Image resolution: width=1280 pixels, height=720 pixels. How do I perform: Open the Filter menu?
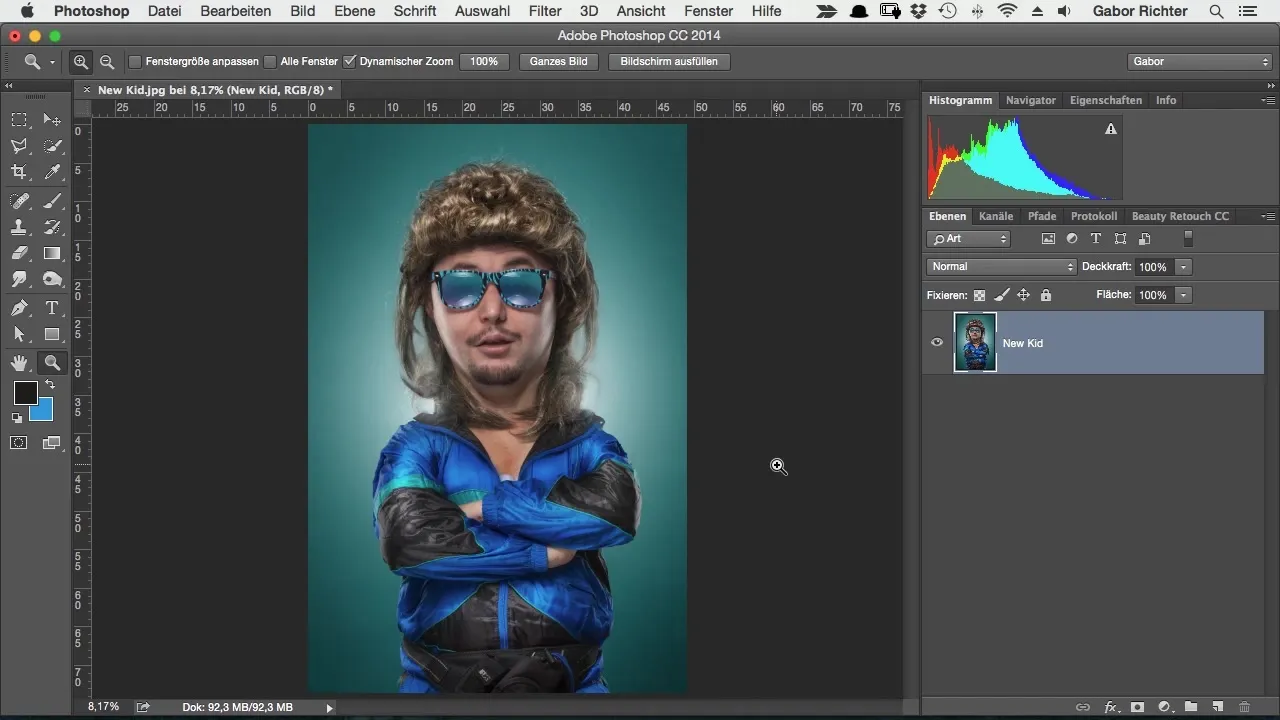(544, 11)
